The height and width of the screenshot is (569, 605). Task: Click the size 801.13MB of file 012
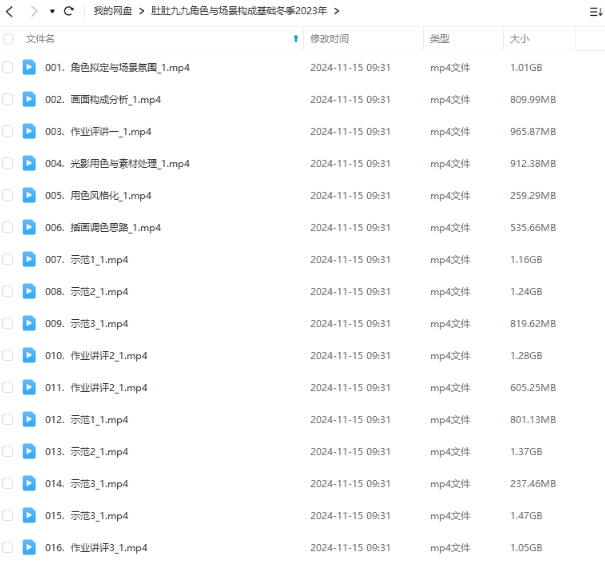[x=533, y=420]
